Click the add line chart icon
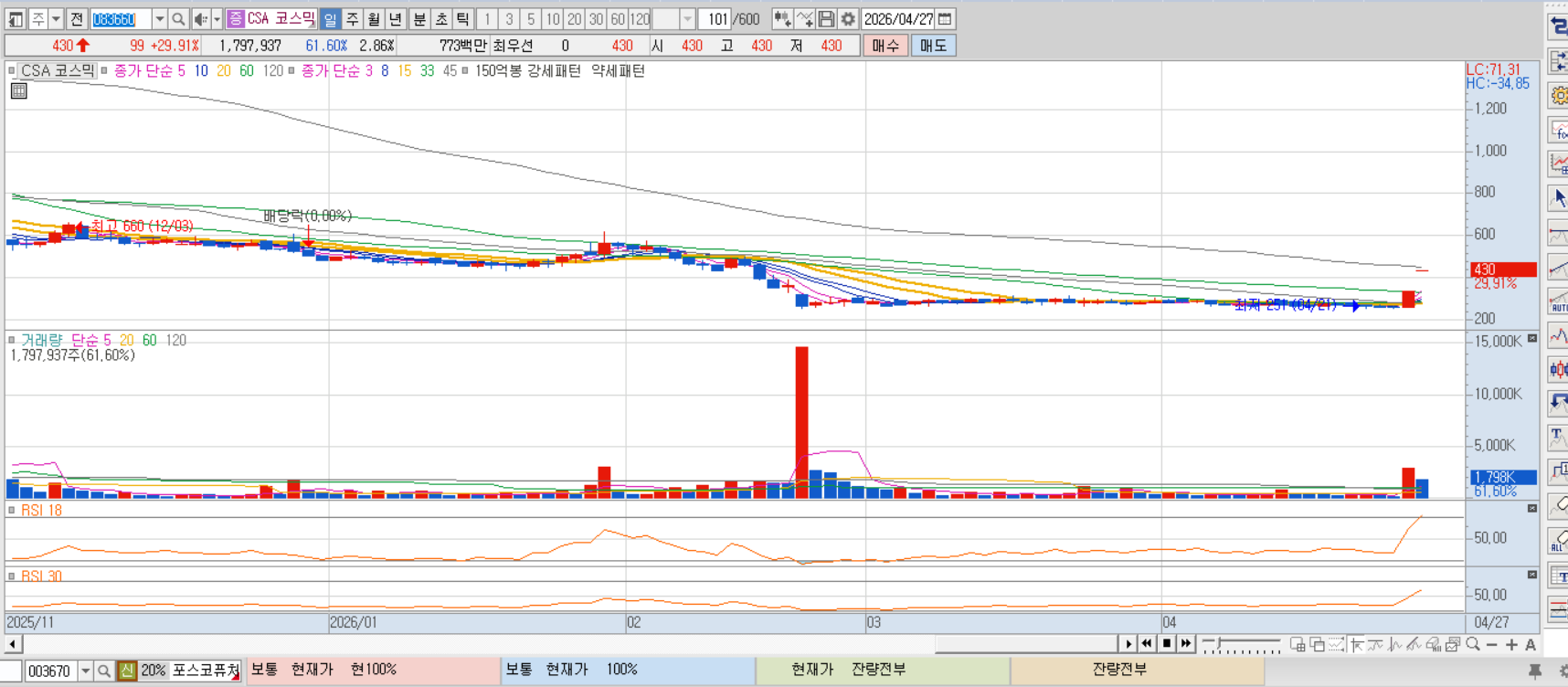The image size is (1568, 687). 804,18
